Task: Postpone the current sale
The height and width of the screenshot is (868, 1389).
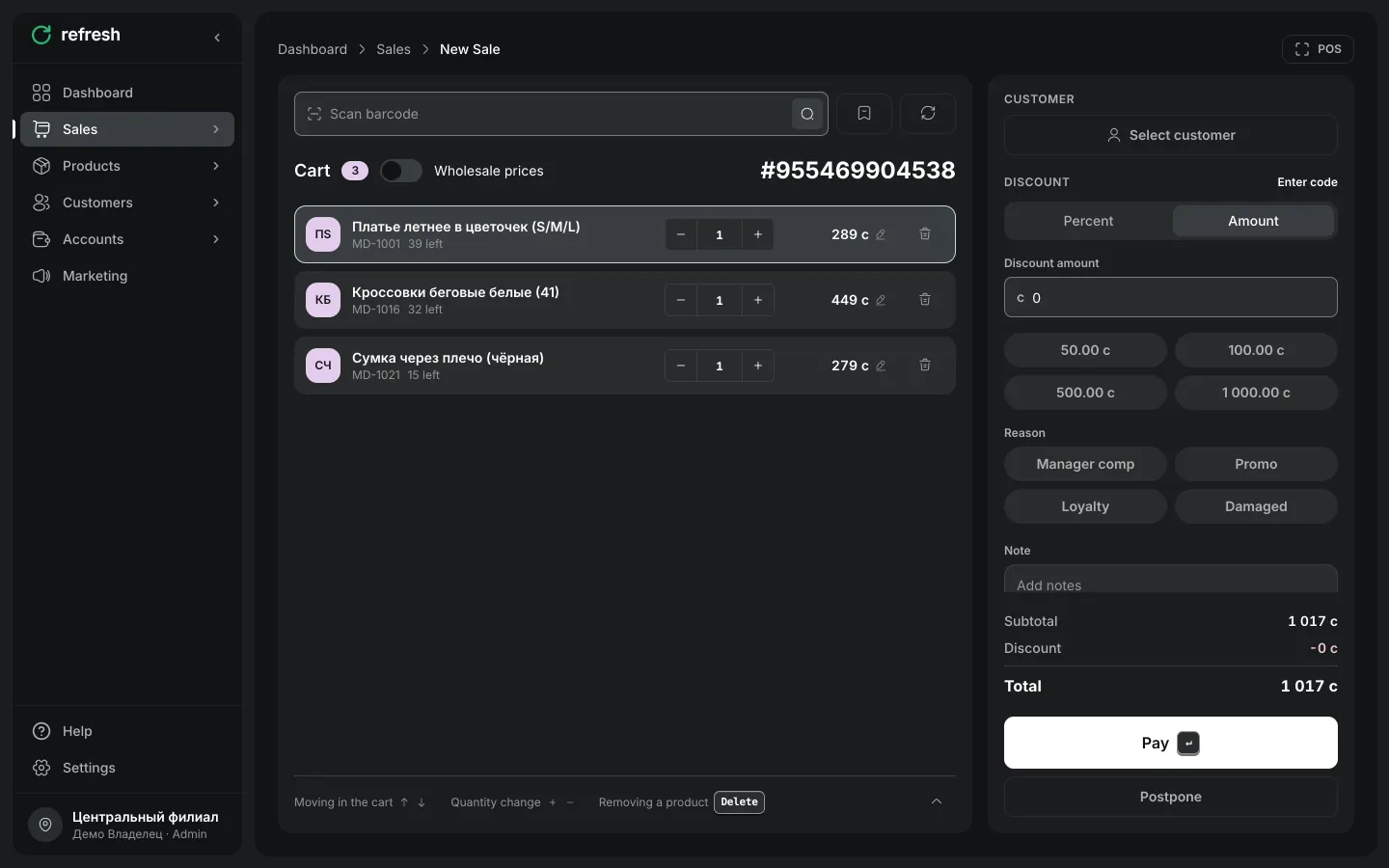Action: click(x=1171, y=797)
